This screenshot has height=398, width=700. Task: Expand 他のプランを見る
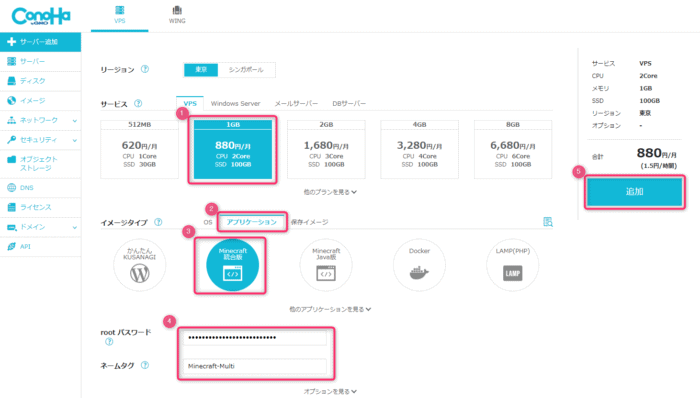[330, 192]
